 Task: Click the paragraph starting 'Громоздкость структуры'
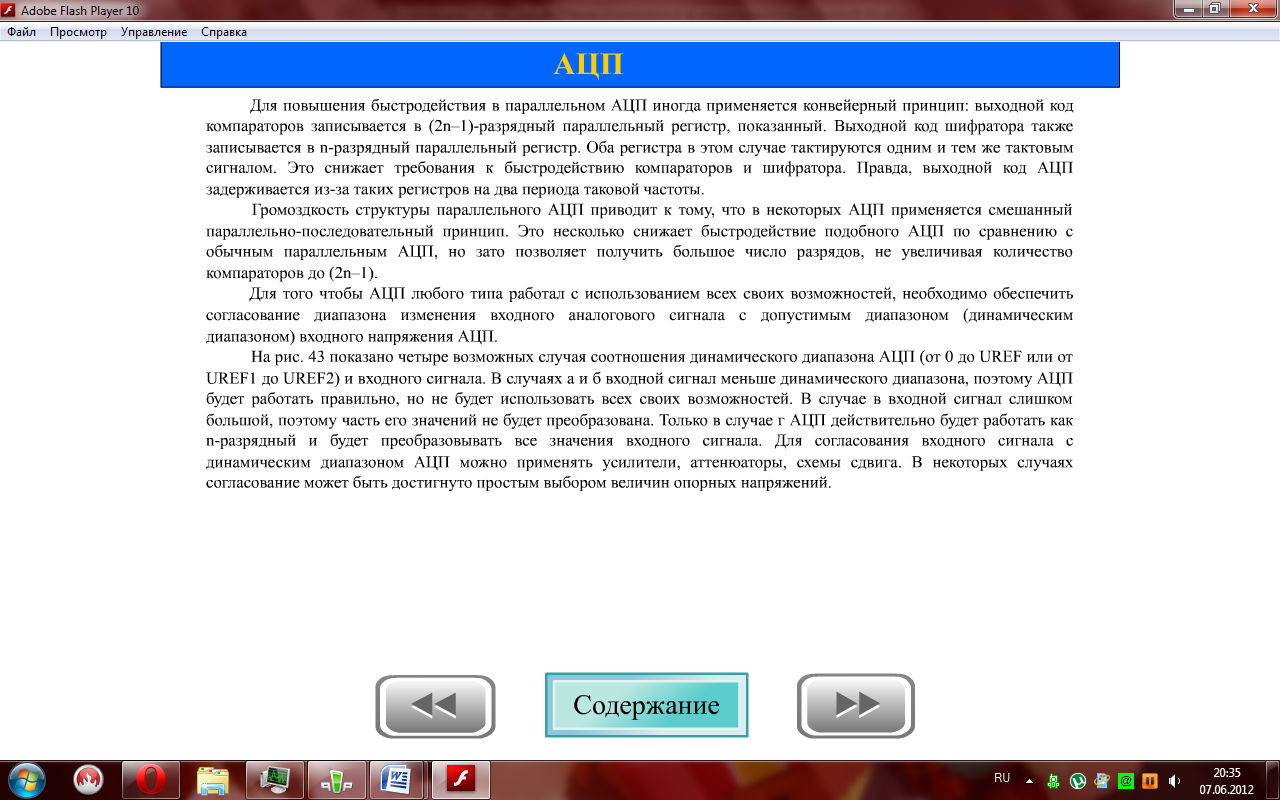click(640, 241)
